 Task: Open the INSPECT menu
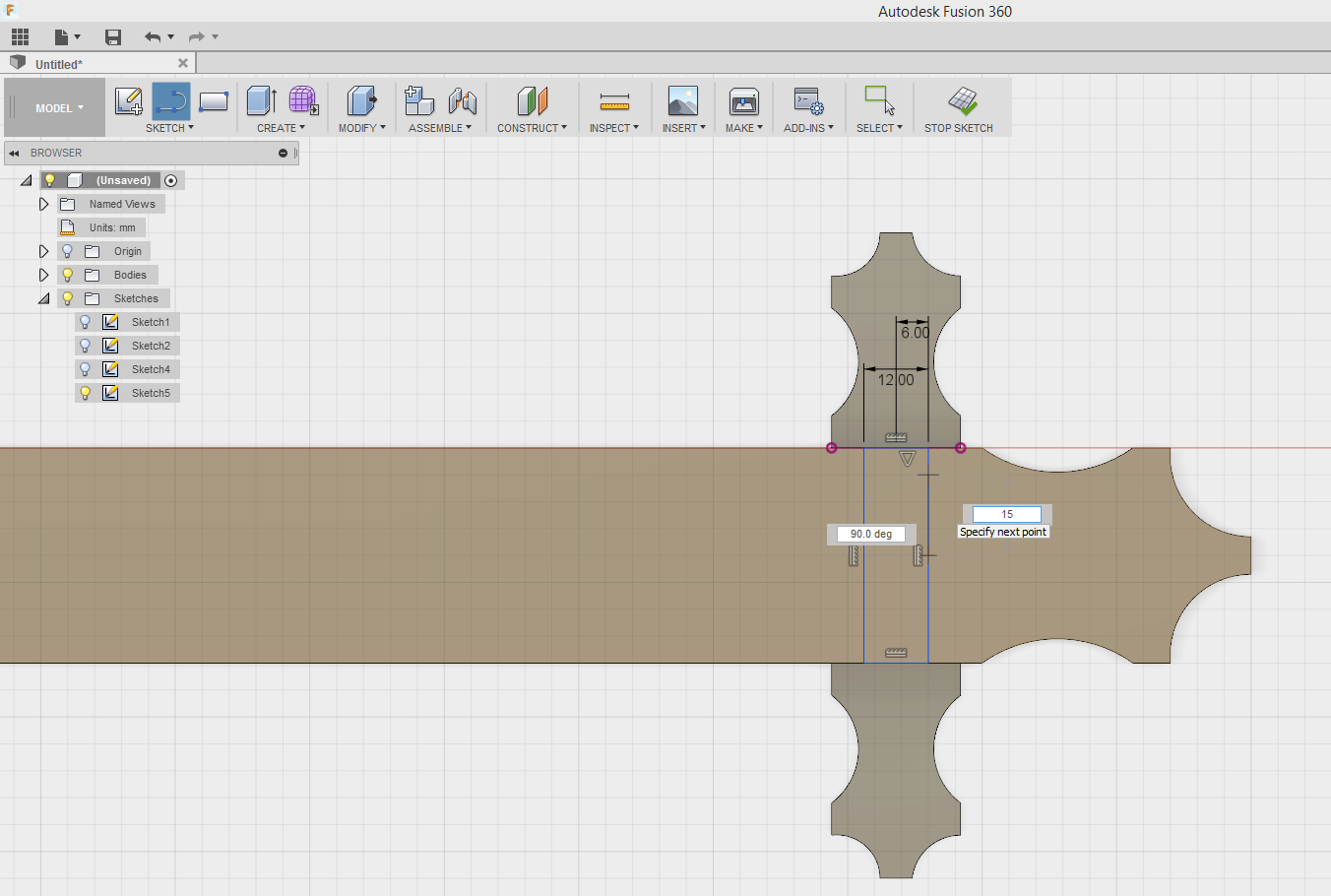pyautogui.click(x=614, y=128)
